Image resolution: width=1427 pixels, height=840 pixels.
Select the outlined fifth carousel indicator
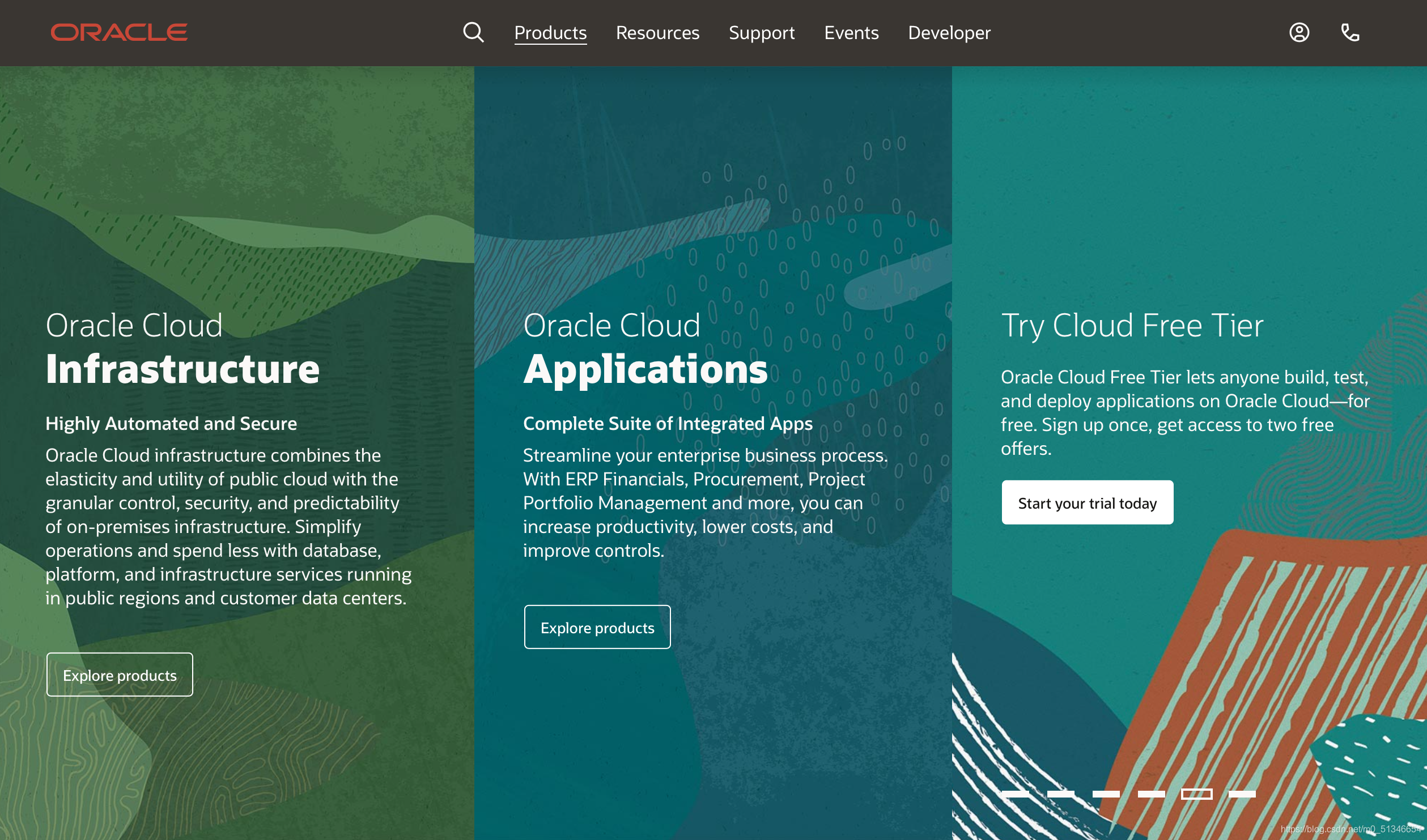pyautogui.click(x=1196, y=794)
